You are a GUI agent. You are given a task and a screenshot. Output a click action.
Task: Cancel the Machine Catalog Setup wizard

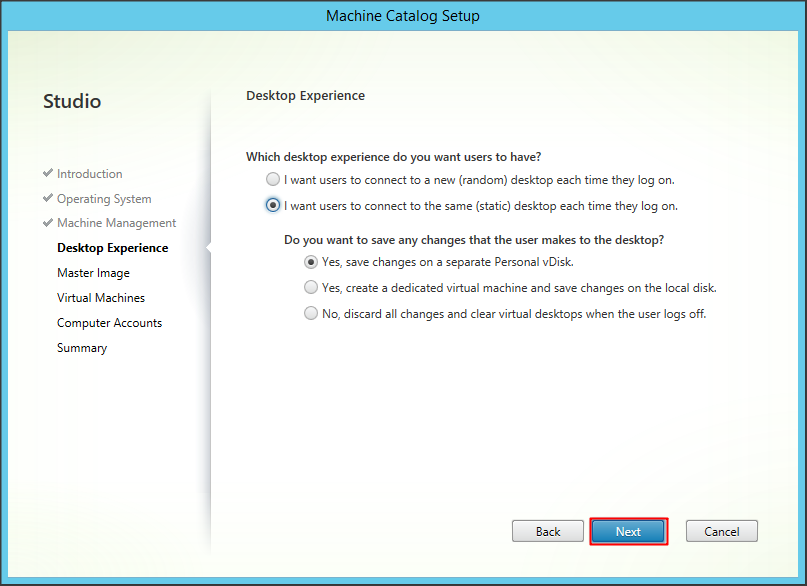tap(721, 531)
